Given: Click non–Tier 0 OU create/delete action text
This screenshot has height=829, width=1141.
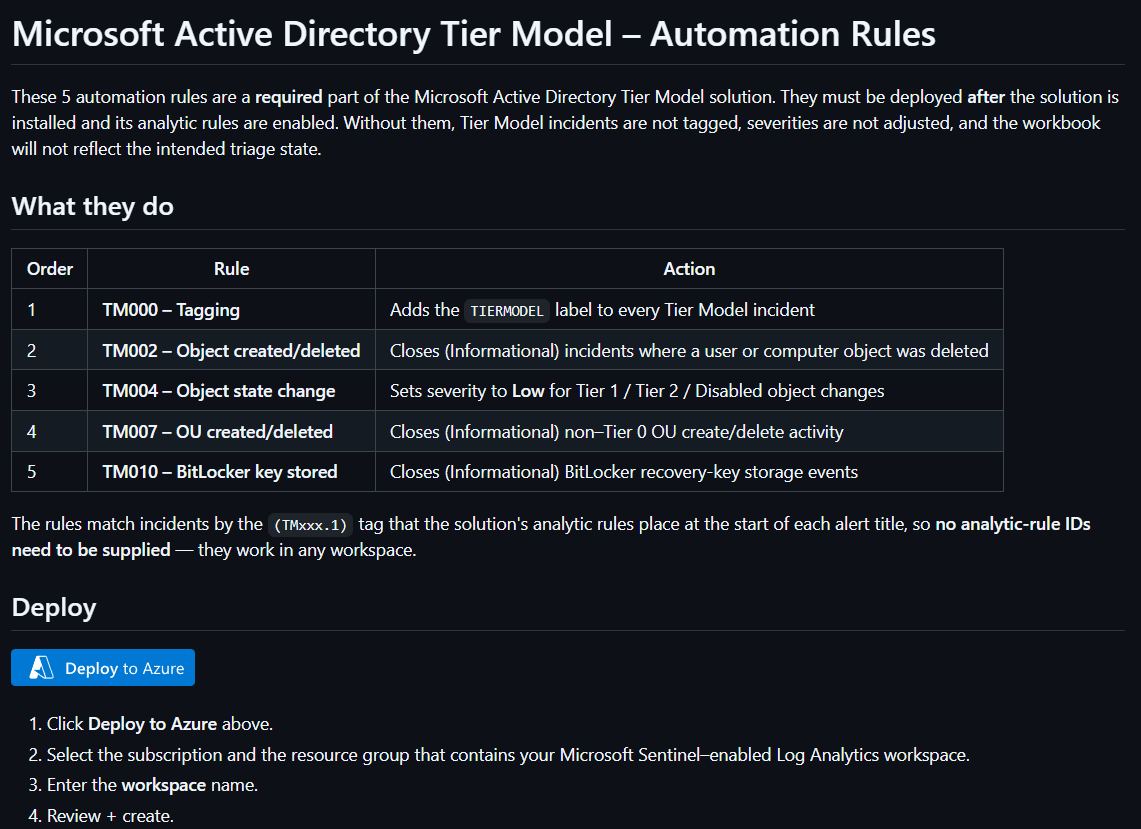Looking at the screenshot, I should [616, 432].
